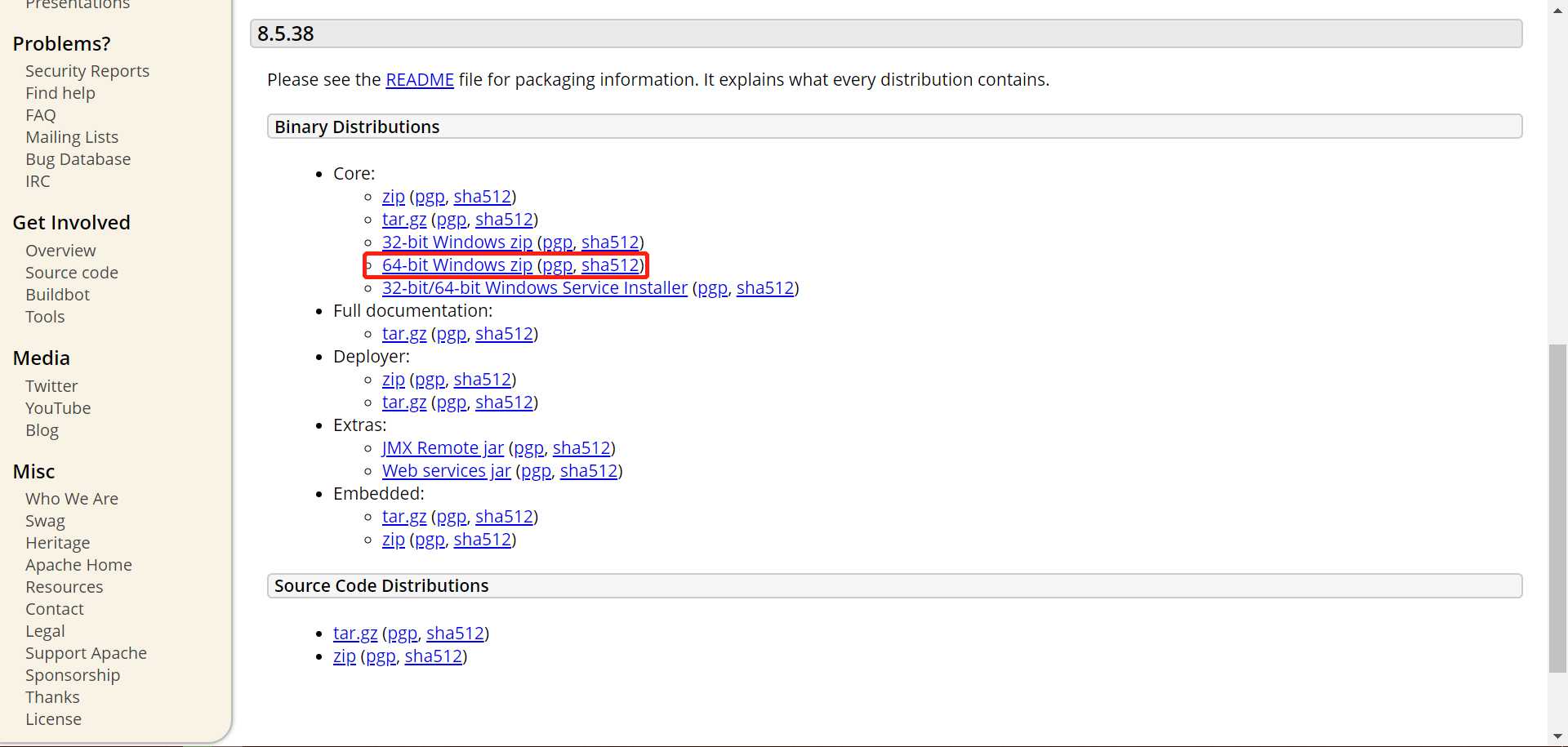Click the 8.5.38 version heading
The height and width of the screenshot is (747, 1568).
click(886, 33)
